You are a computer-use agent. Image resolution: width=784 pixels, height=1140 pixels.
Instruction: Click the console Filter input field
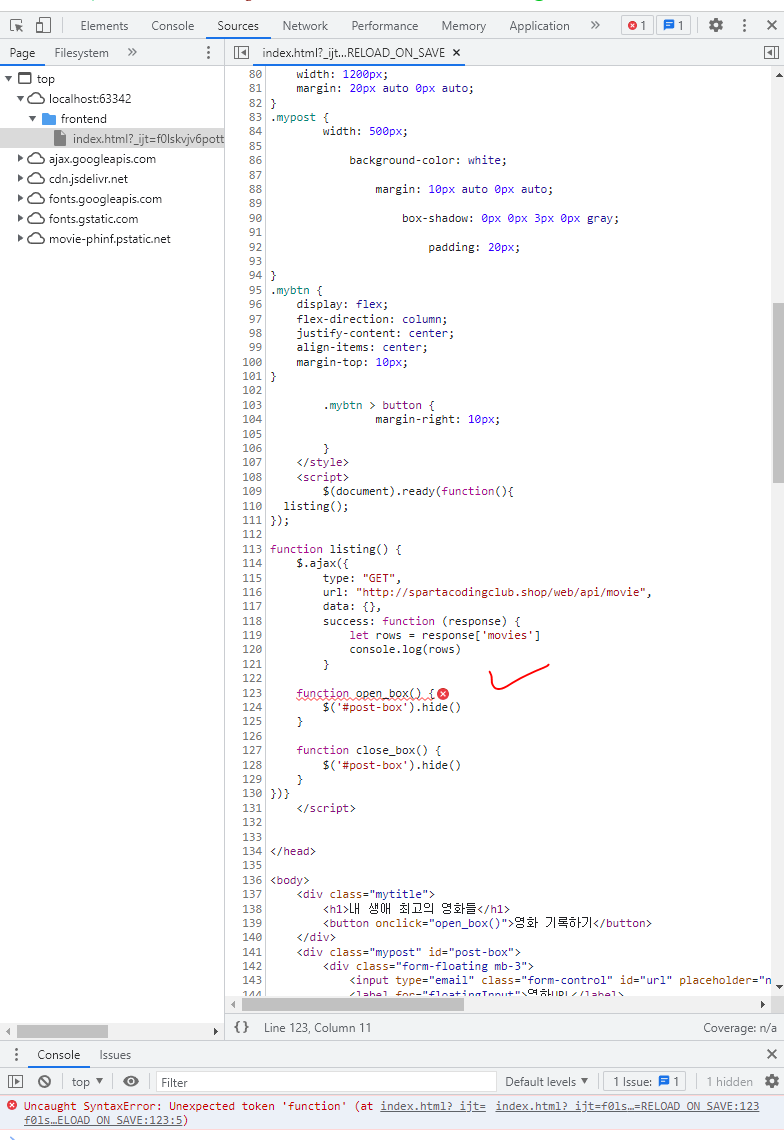pos(326,1082)
